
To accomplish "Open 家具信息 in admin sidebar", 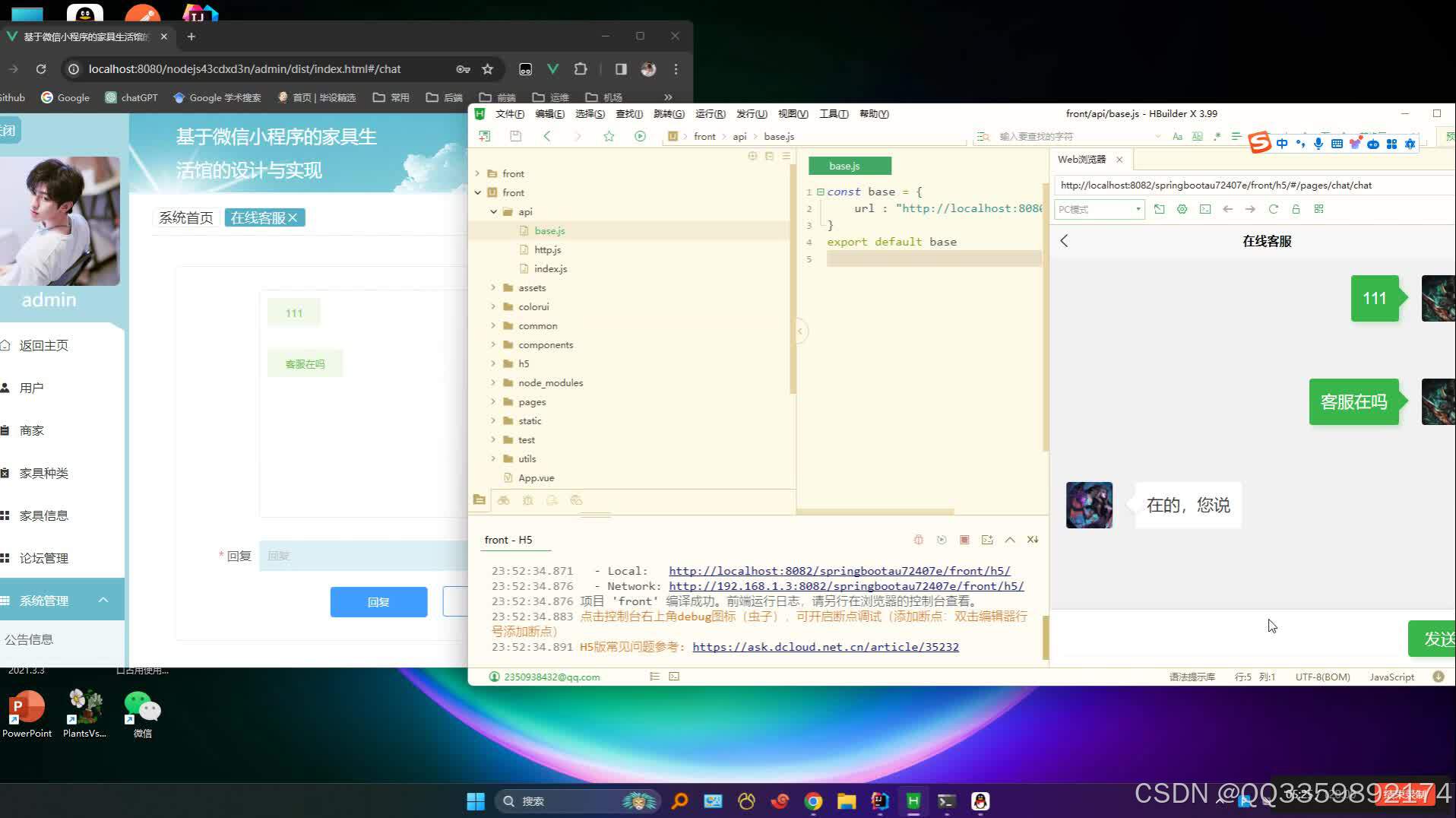I will pos(43,515).
